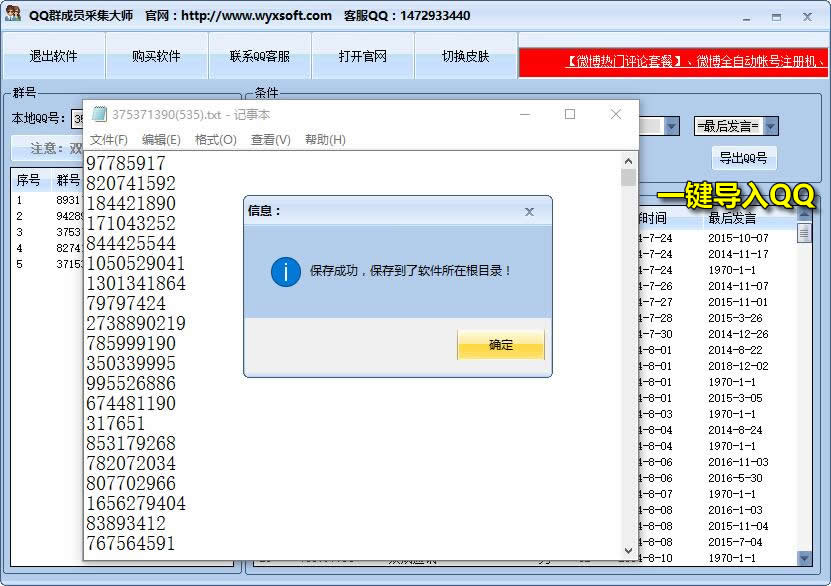831x586 pixels.
Task: Click the line 674481190 in Notepad
Action: (x=131, y=403)
